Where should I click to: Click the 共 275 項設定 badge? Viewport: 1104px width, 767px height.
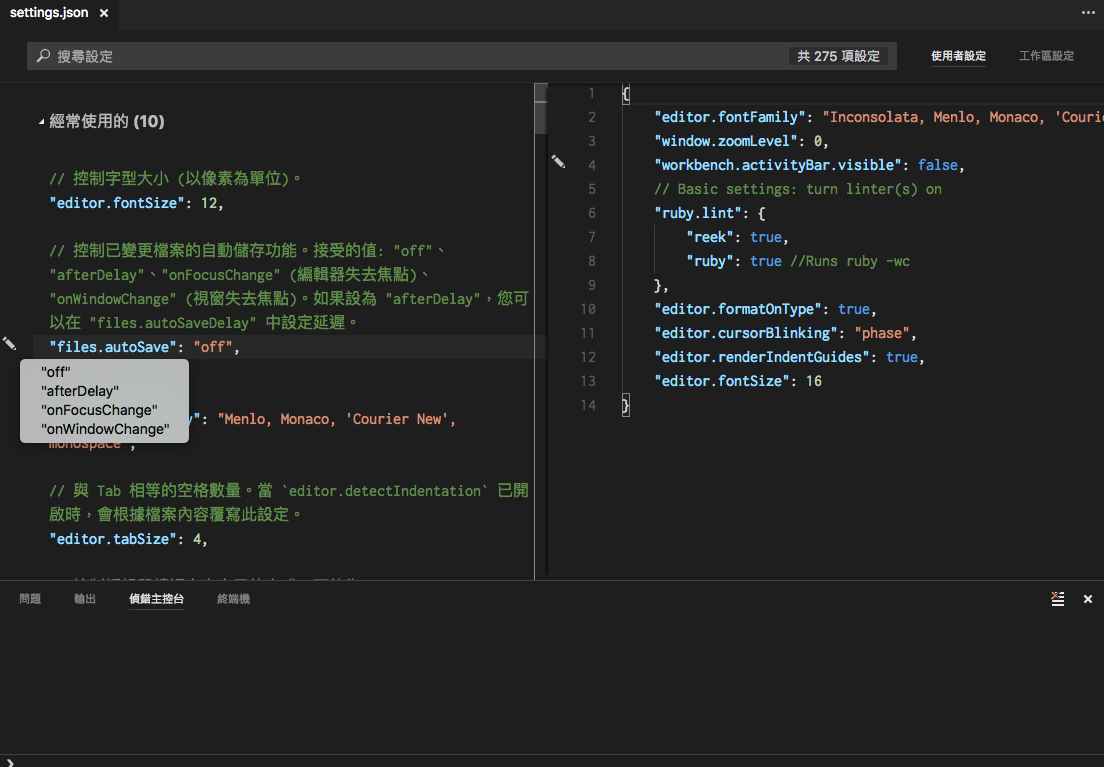coord(840,57)
